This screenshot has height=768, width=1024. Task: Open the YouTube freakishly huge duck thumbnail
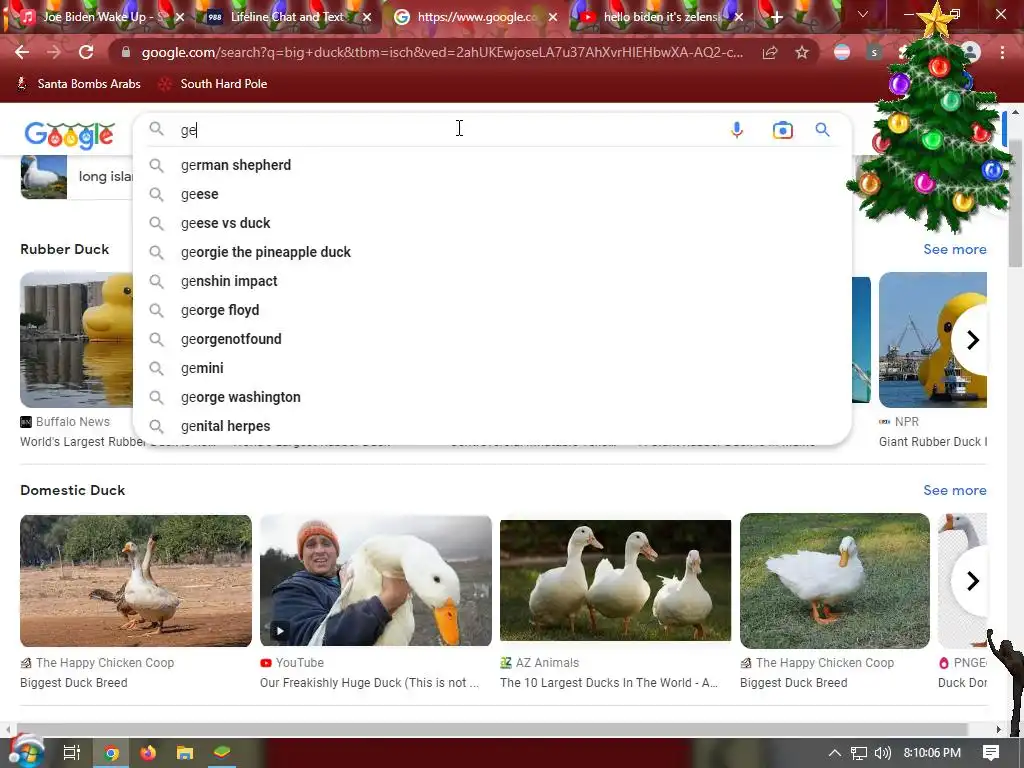(376, 581)
